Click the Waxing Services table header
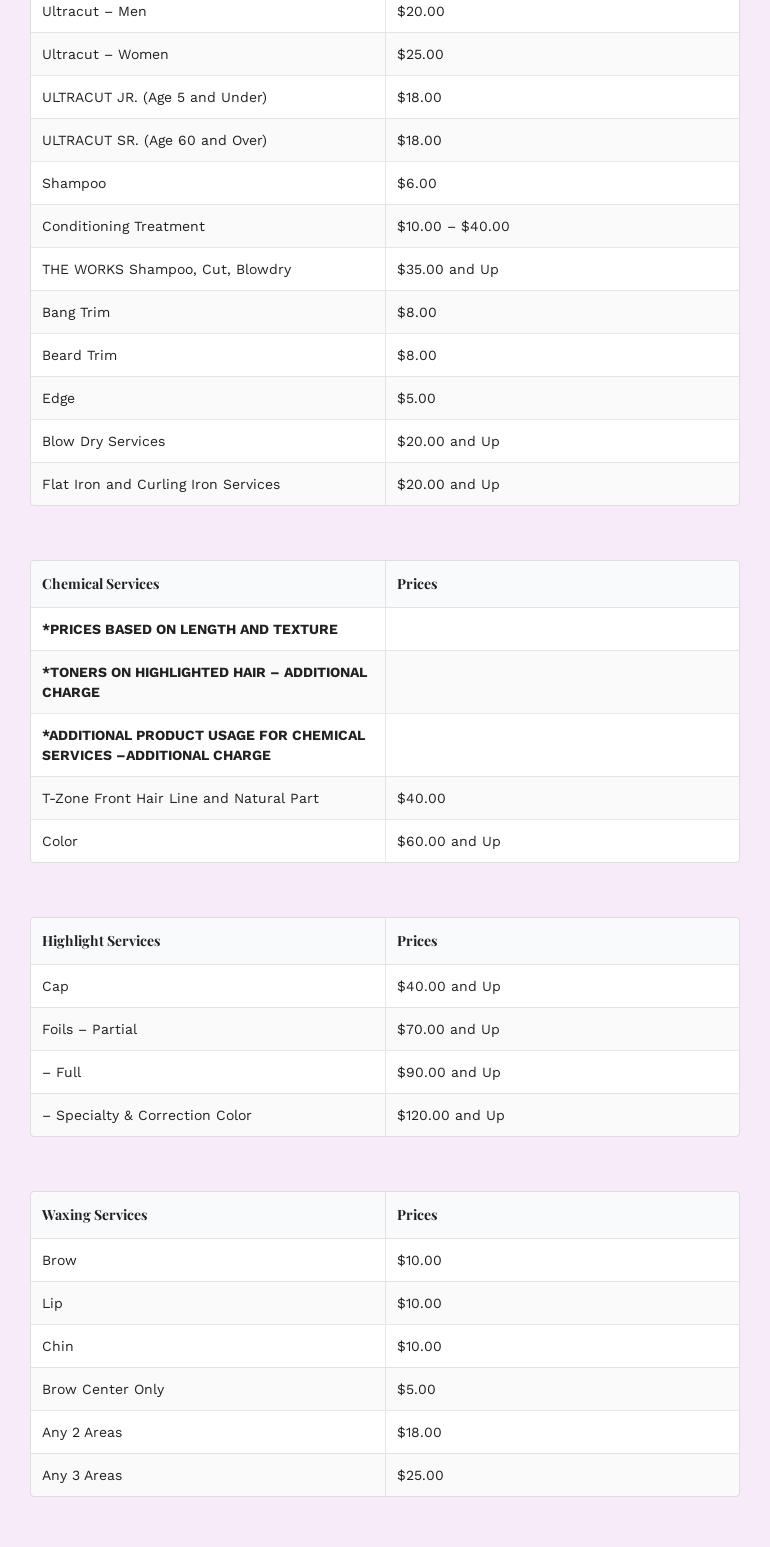Screen dimensions: 770x1547 click(x=95, y=1215)
